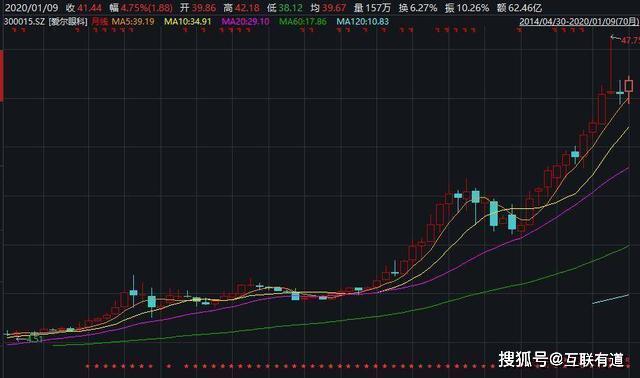Click the MA10:34.91 moving average label
The image size is (640, 378).
coord(188,22)
